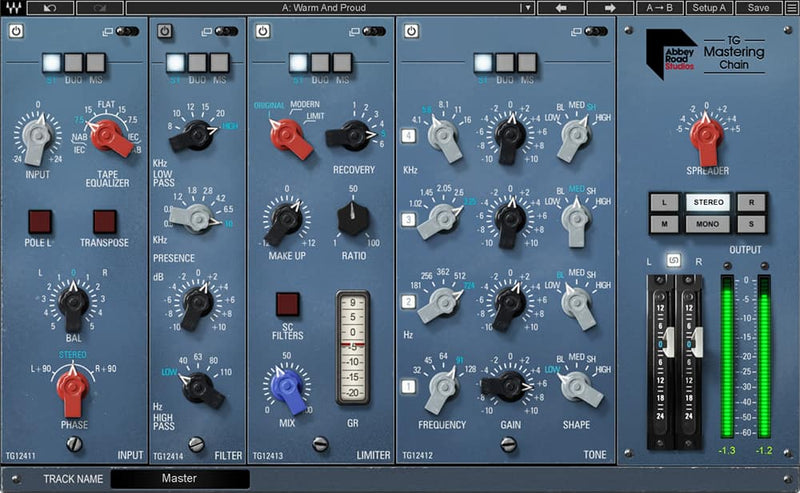Image resolution: width=800 pixels, height=493 pixels.
Task: Enable the POLE L switch
Action: tap(39, 222)
